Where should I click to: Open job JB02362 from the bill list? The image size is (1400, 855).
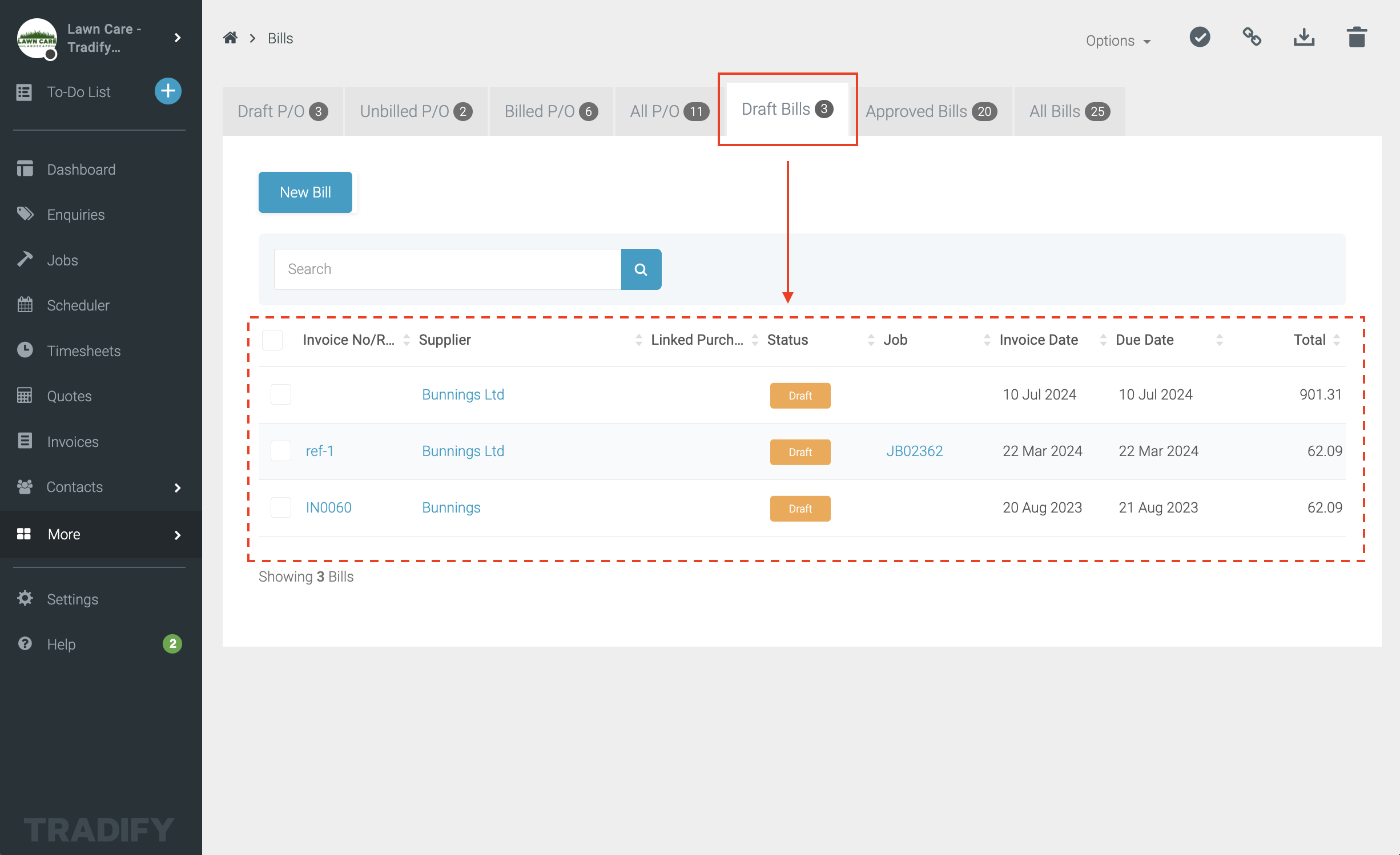[915, 450]
